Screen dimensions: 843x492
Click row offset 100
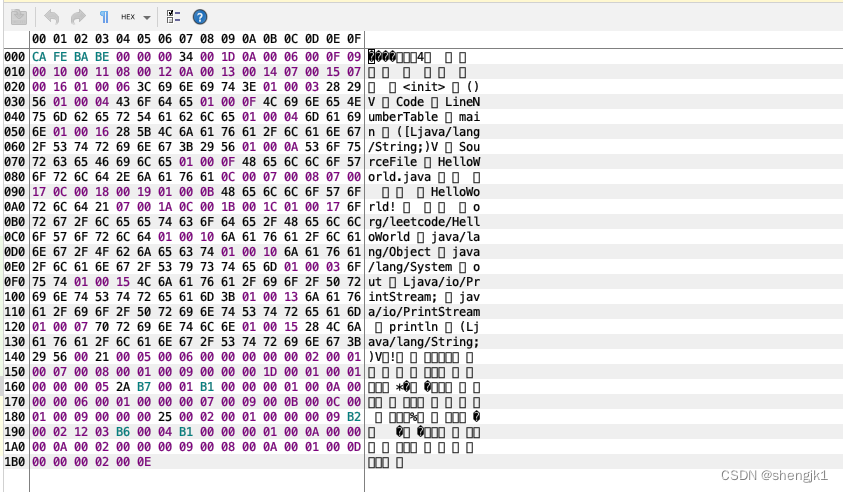pos(15,297)
